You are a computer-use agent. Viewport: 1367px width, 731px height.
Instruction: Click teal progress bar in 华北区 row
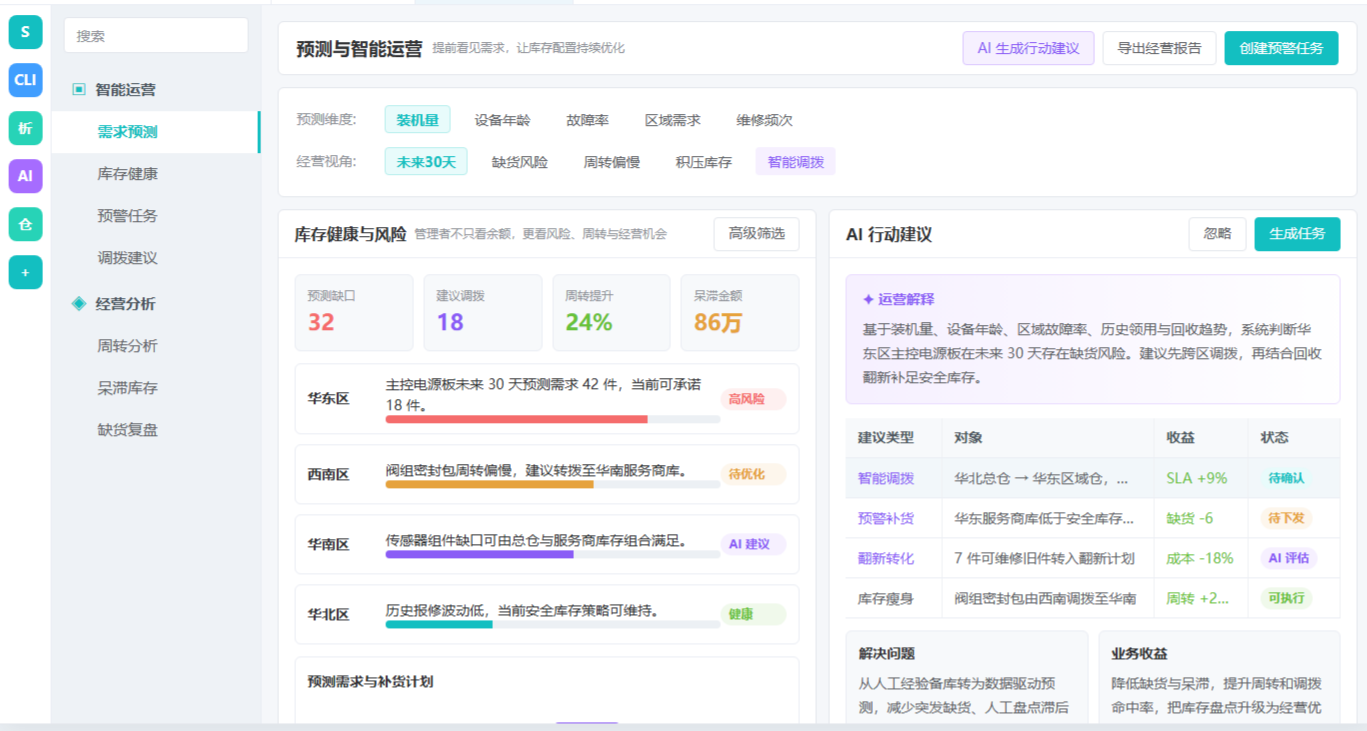point(439,624)
